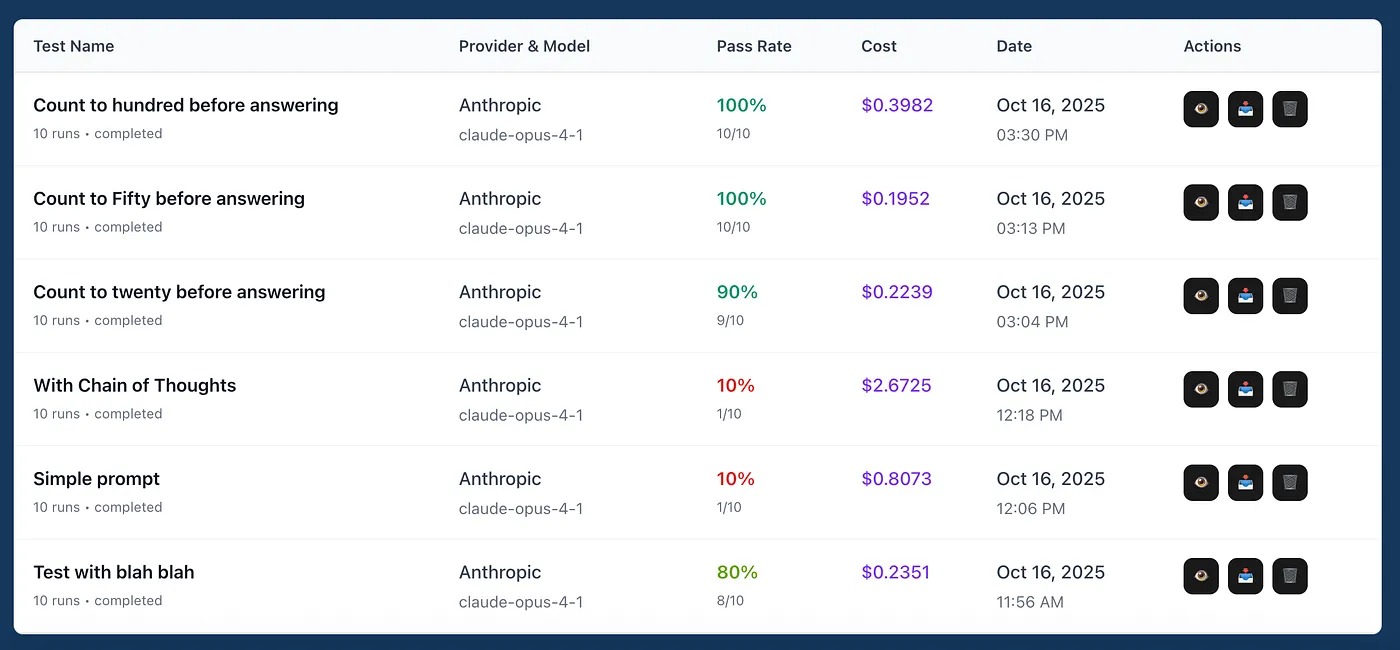View the With Chain of Thoughts test
The image size is (1400, 650).
point(1201,389)
